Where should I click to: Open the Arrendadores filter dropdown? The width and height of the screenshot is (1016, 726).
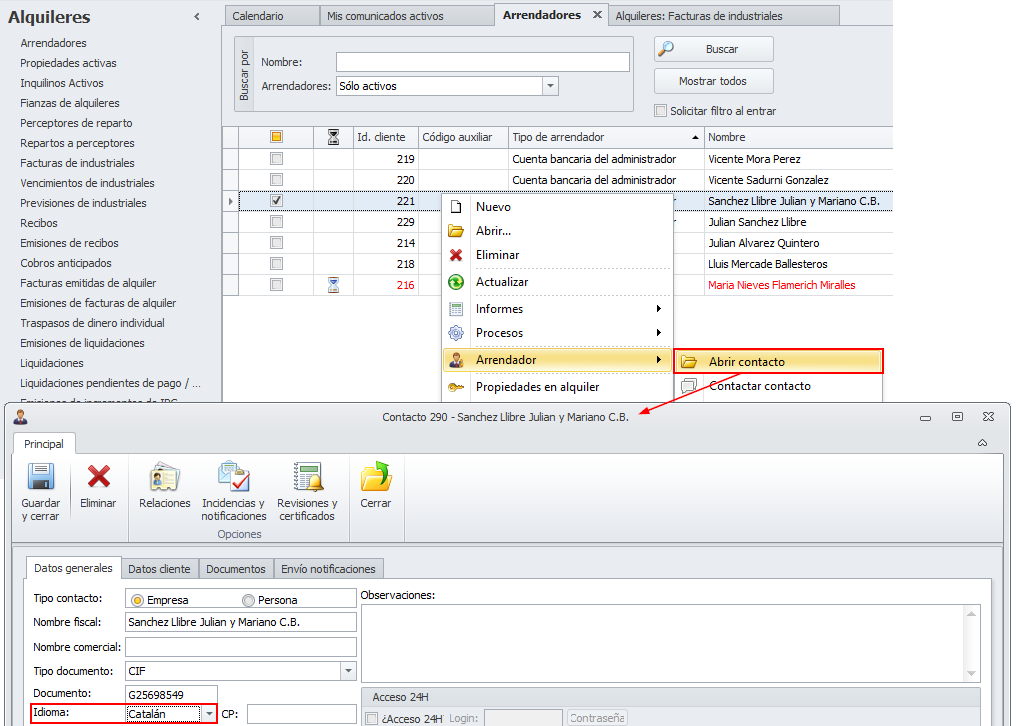550,87
